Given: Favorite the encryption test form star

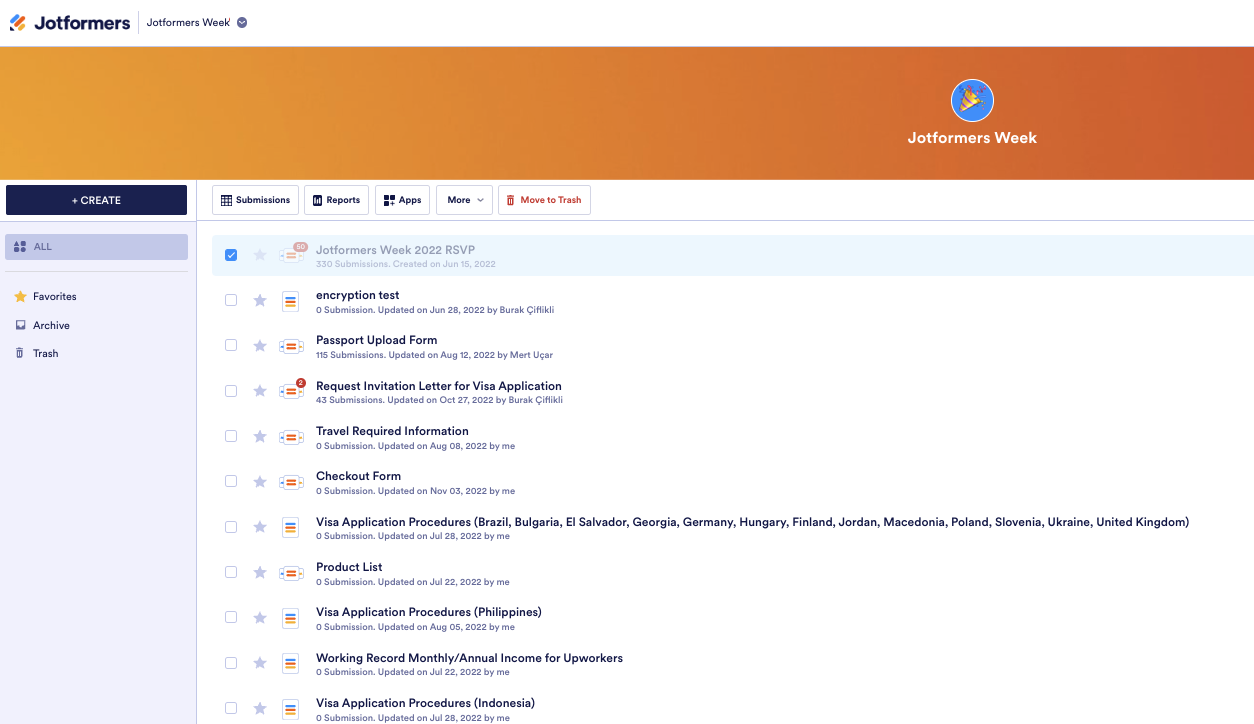Looking at the screenshot, I should (260, 300).
